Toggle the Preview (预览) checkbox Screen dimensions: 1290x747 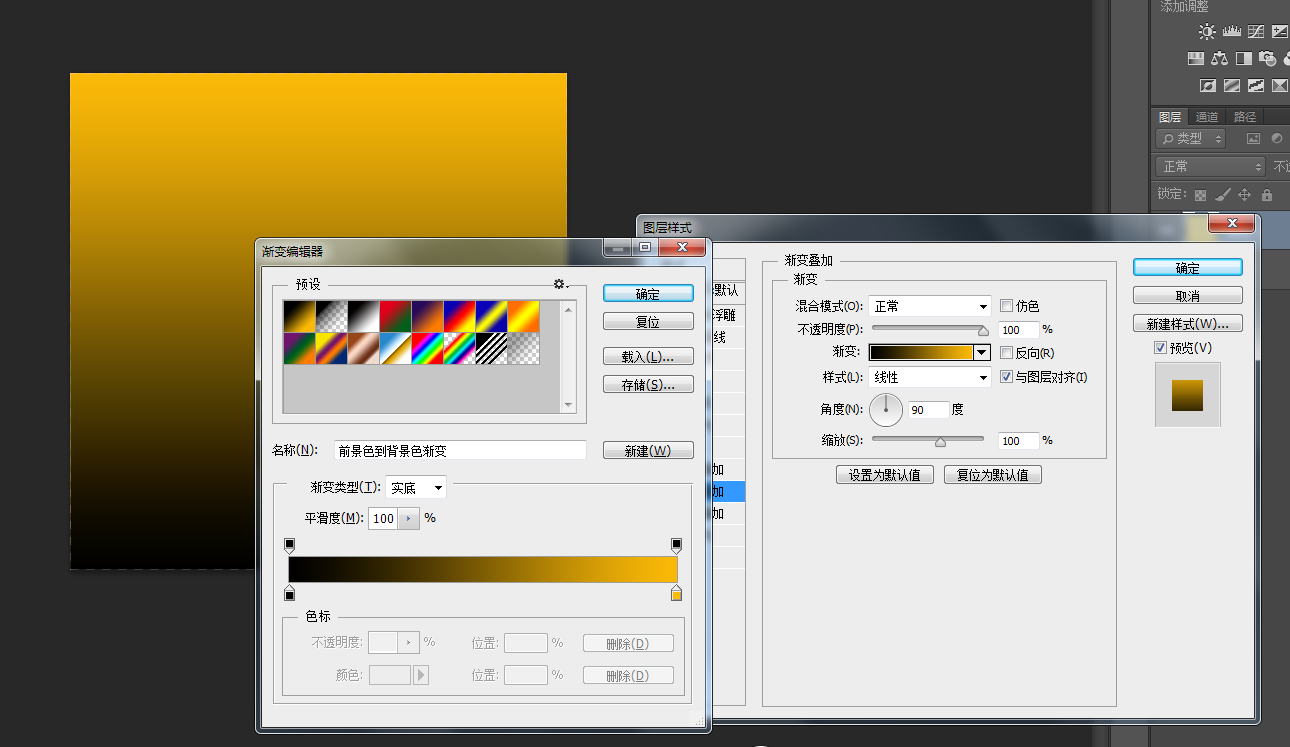(1160, 348)
